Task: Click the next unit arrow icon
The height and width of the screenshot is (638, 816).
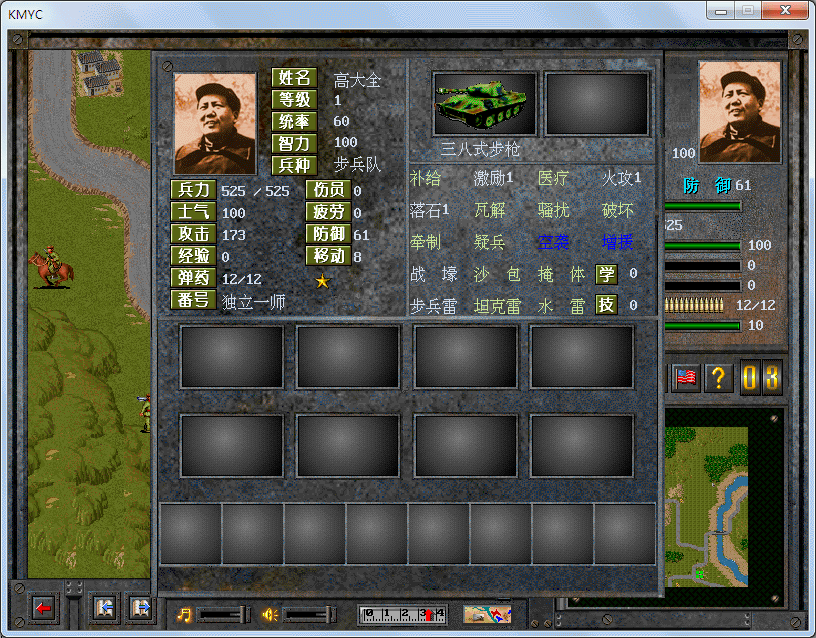Action: 139,607
